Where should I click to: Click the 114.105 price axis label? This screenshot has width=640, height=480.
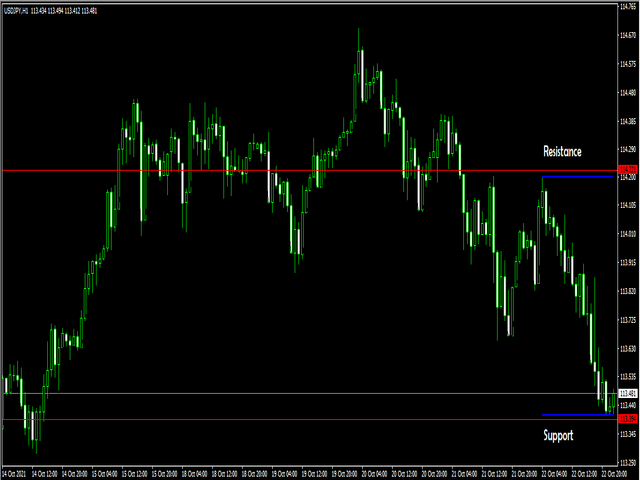[x=628, y=205]
